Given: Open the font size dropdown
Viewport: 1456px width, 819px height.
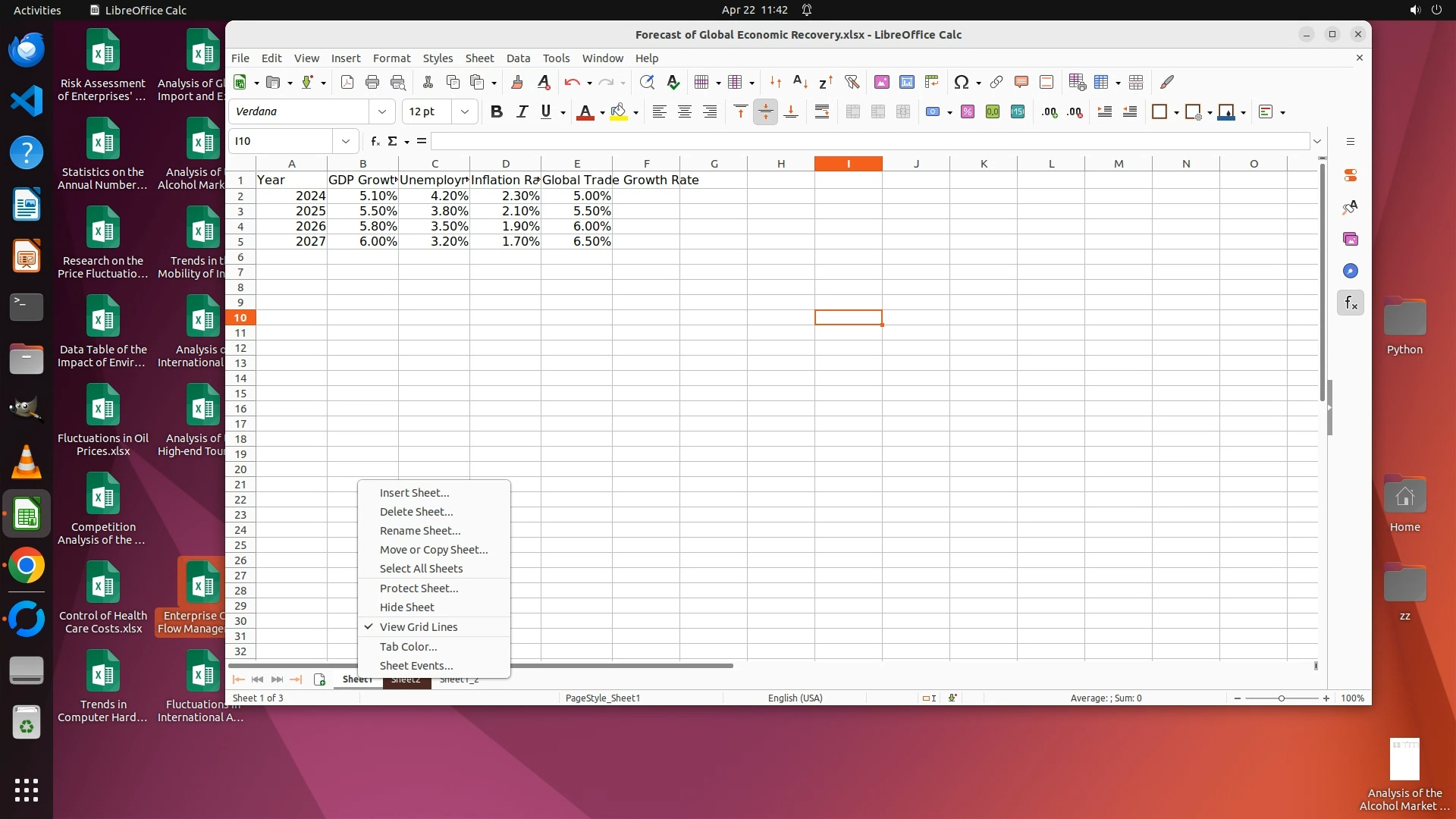Looking at the screenshot, I should (x=465, y=111).
